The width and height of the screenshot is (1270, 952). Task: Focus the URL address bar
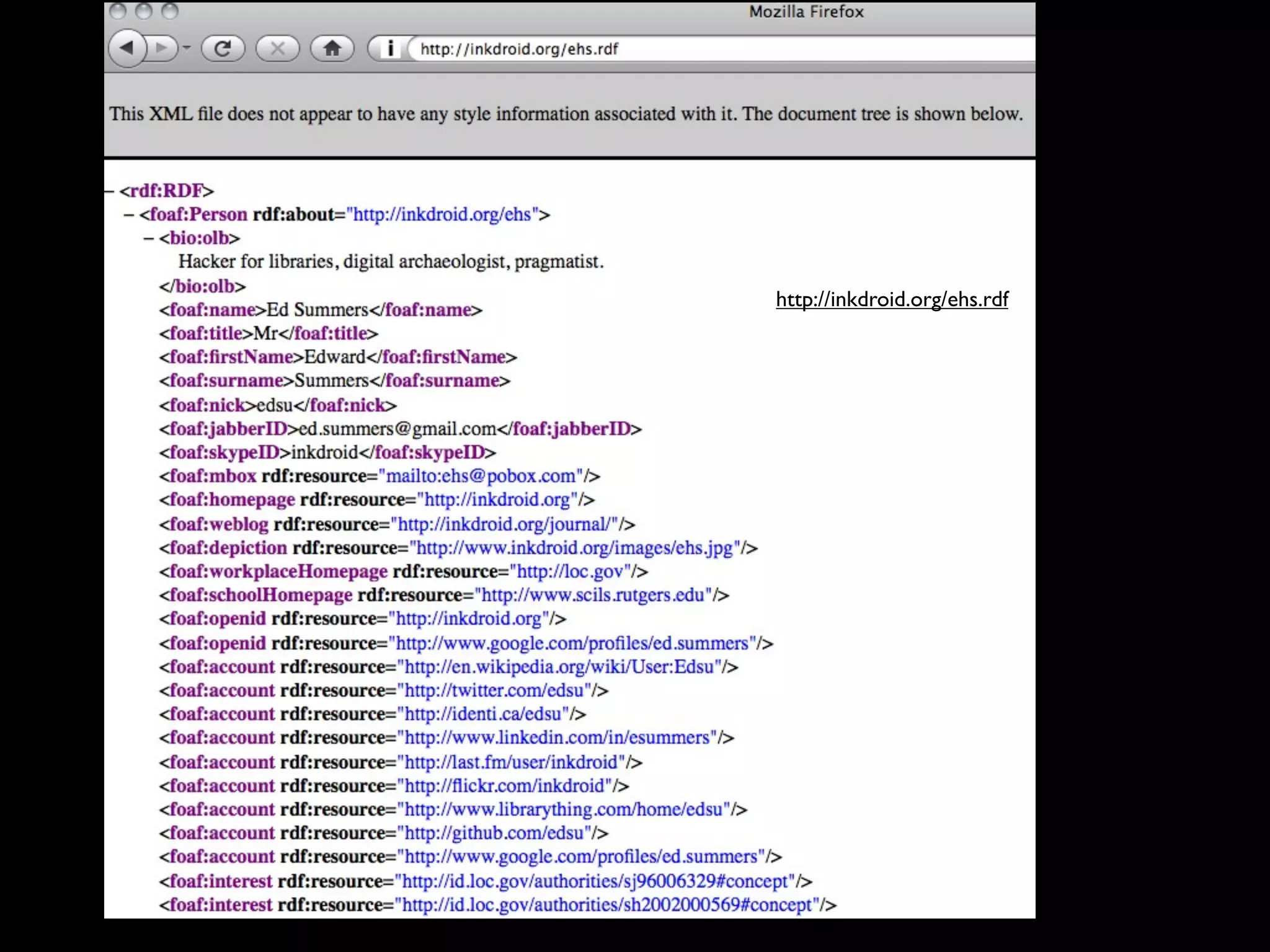722,48
